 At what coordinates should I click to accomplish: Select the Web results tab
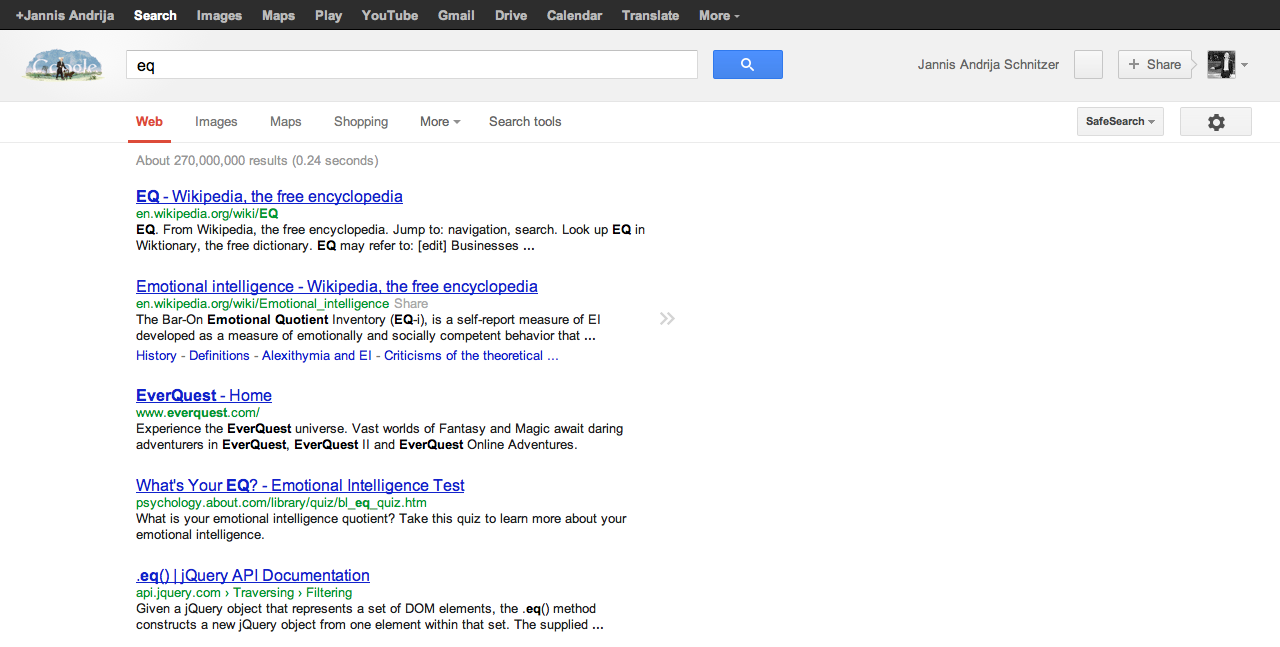tap(149, 122)
